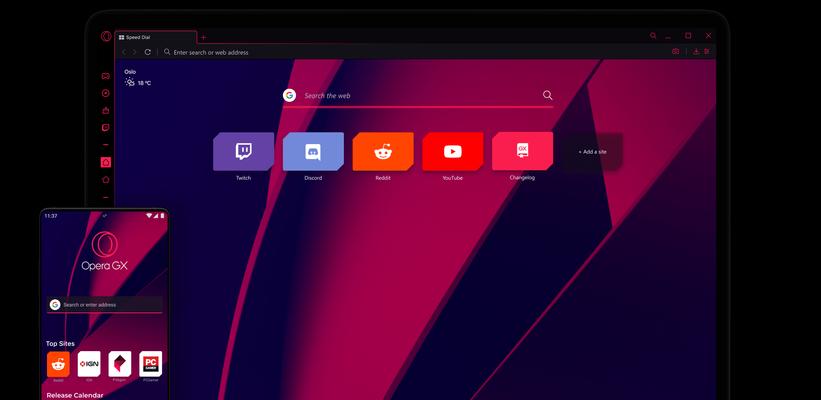Open the downloads icon in toolbar
The image size is (821, 400).
click(696, 51)
